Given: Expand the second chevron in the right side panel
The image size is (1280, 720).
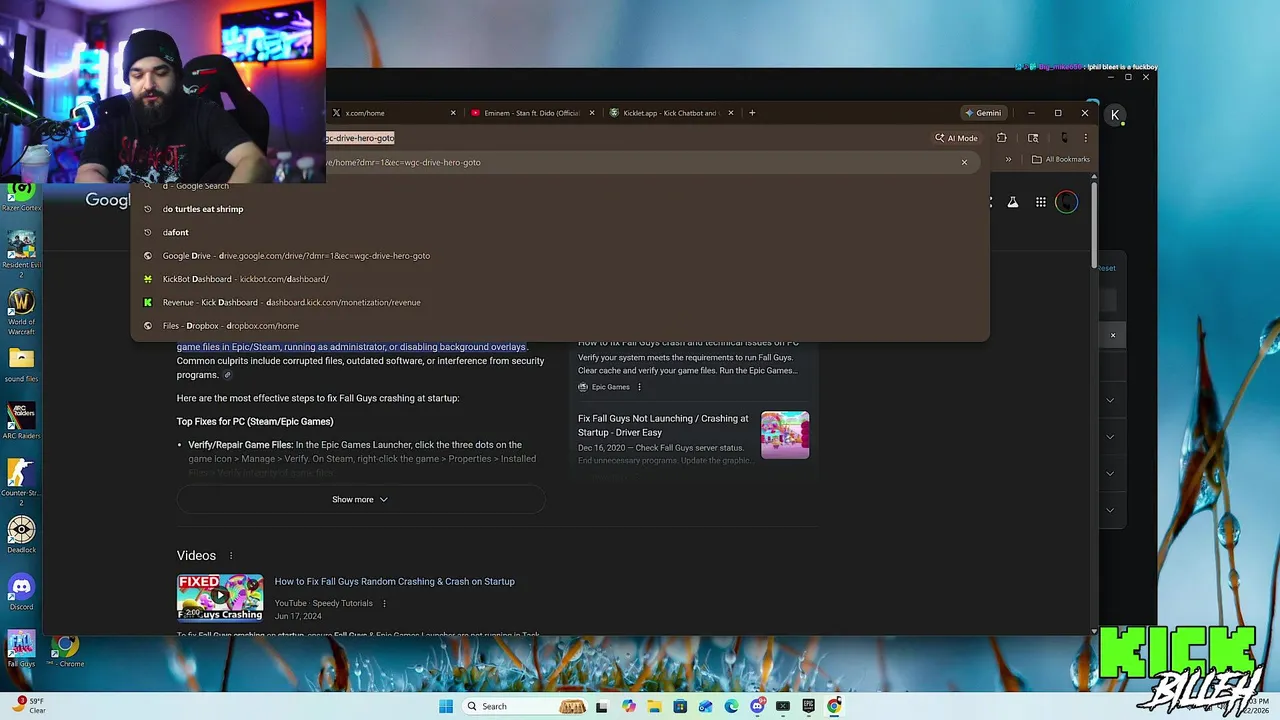Looking at the screenshot, I should point(1109,437).
